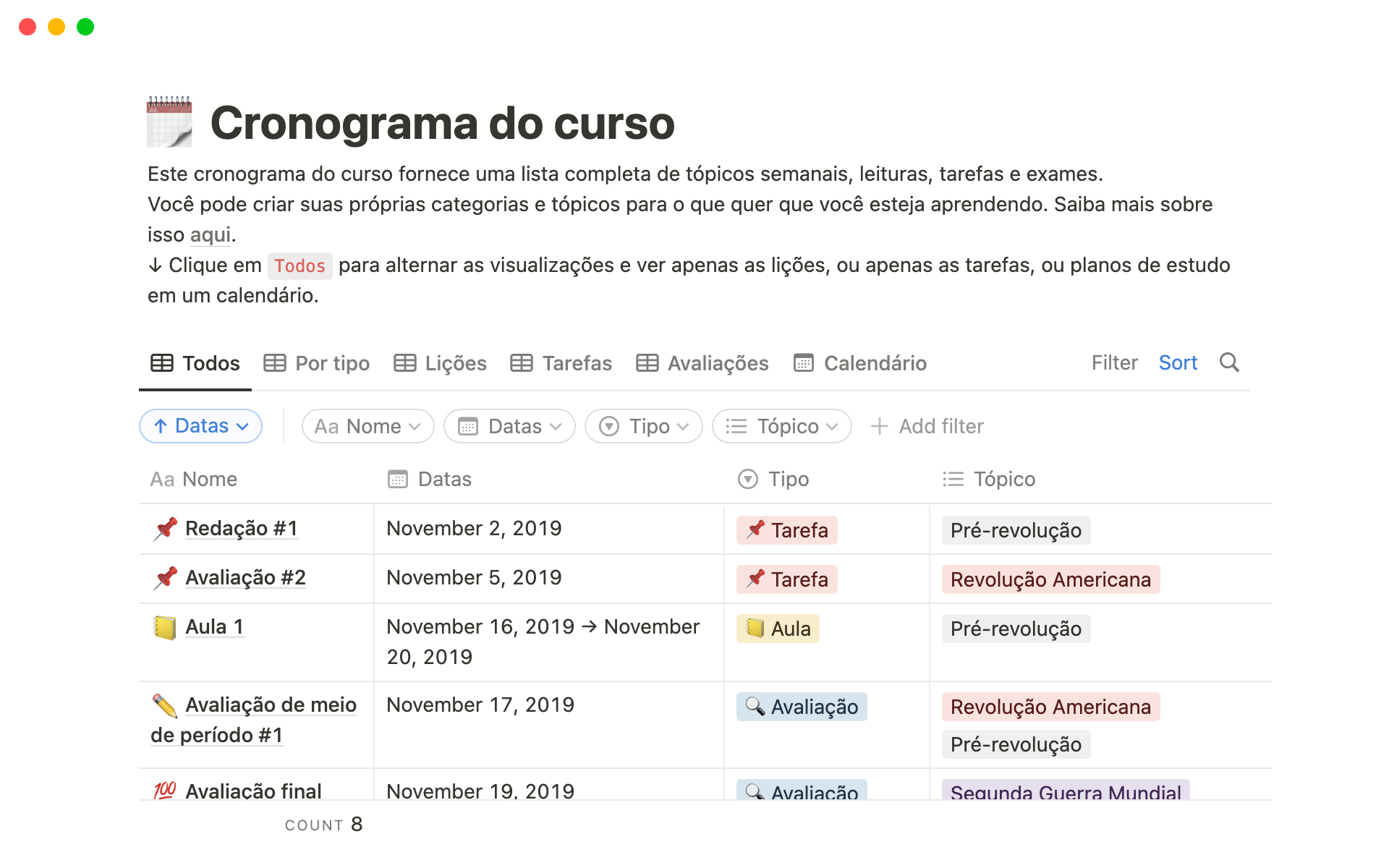Toggle the Todos view button
1389x868 pixels.
(x=197, y=362)
